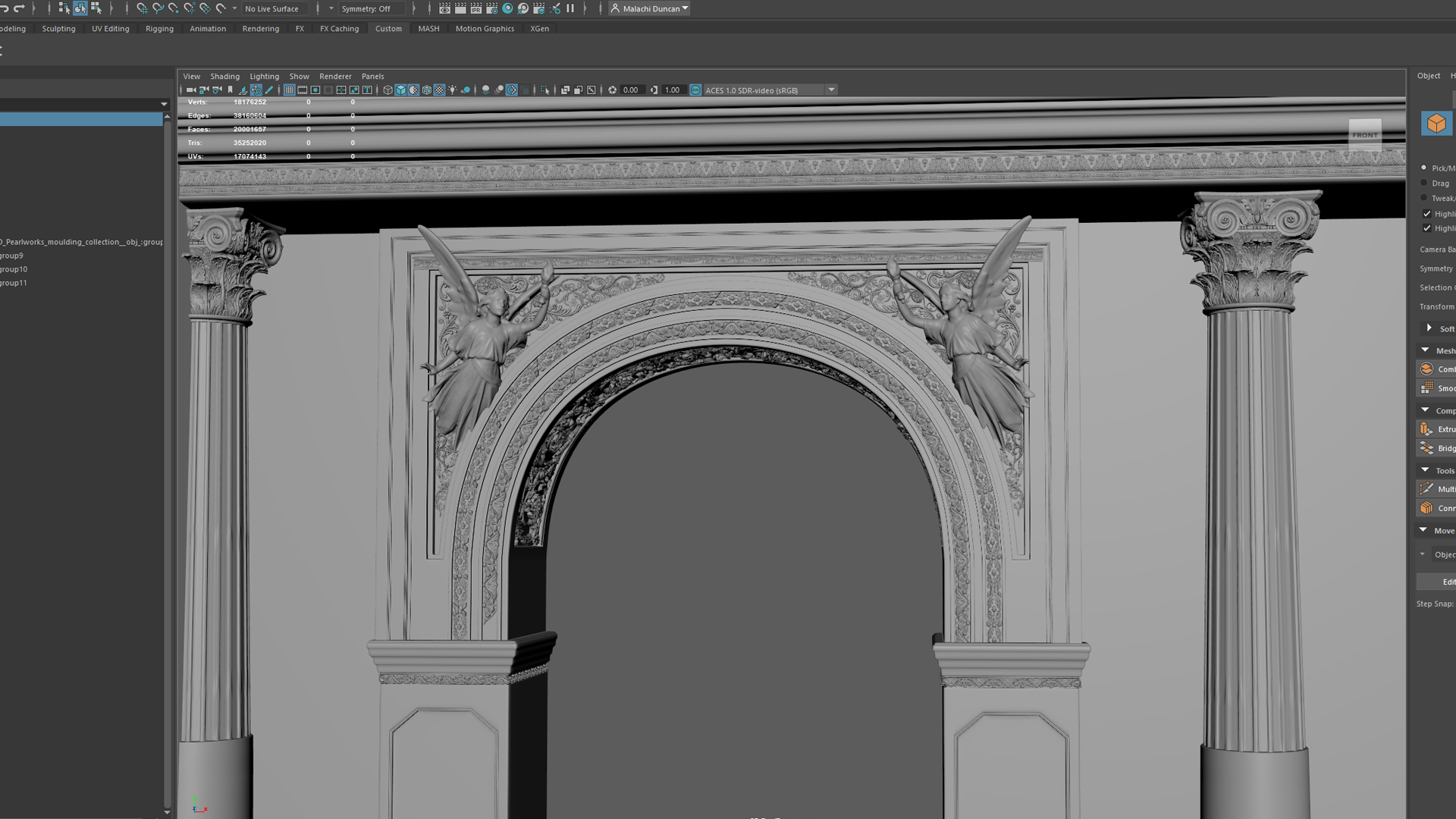Click the Multi-Cut tool icon
Image resolution: width=1456 pixels, height=819 pixels.
point(1427,489)
